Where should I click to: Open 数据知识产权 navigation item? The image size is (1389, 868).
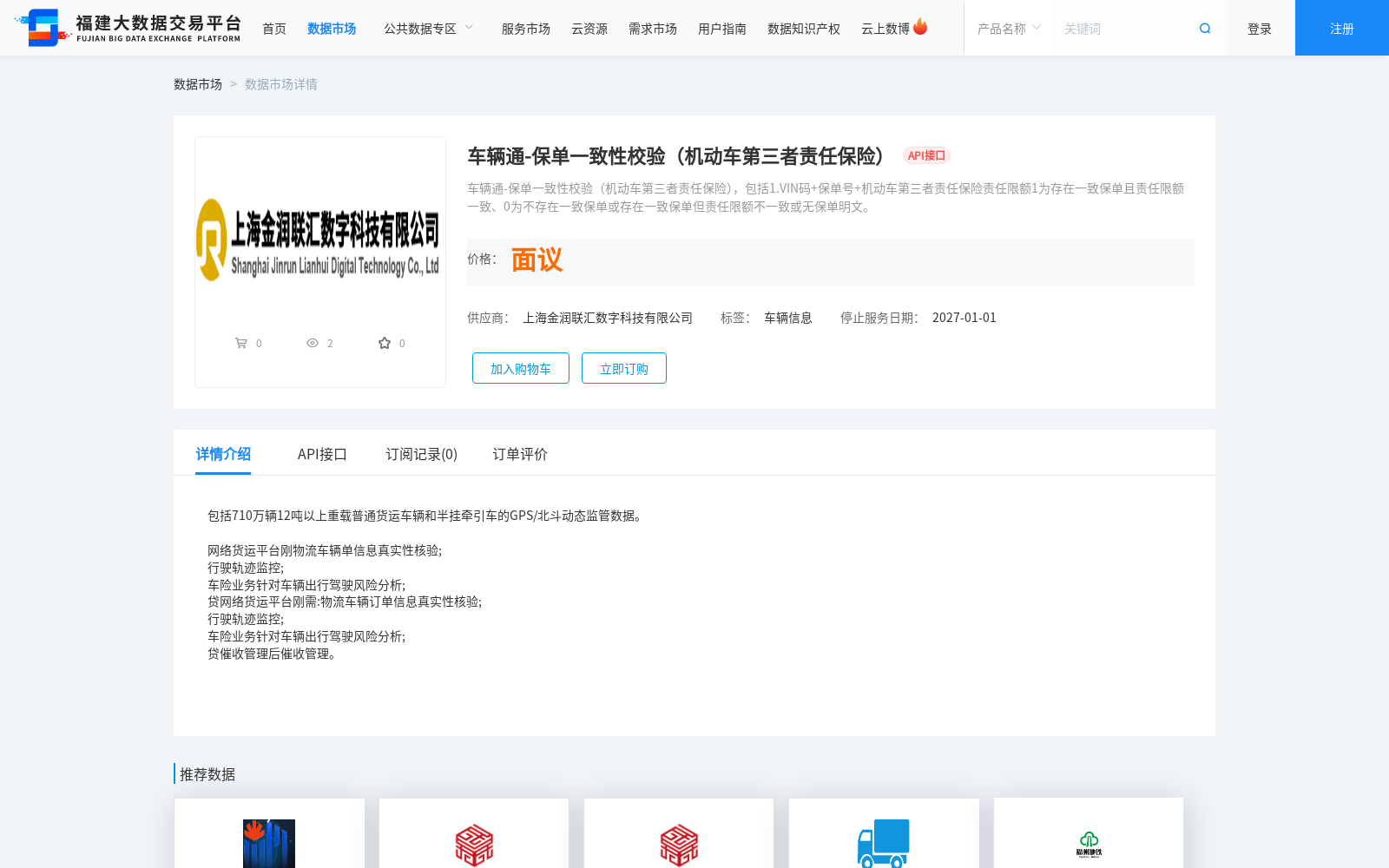click(x=804, y=29)
